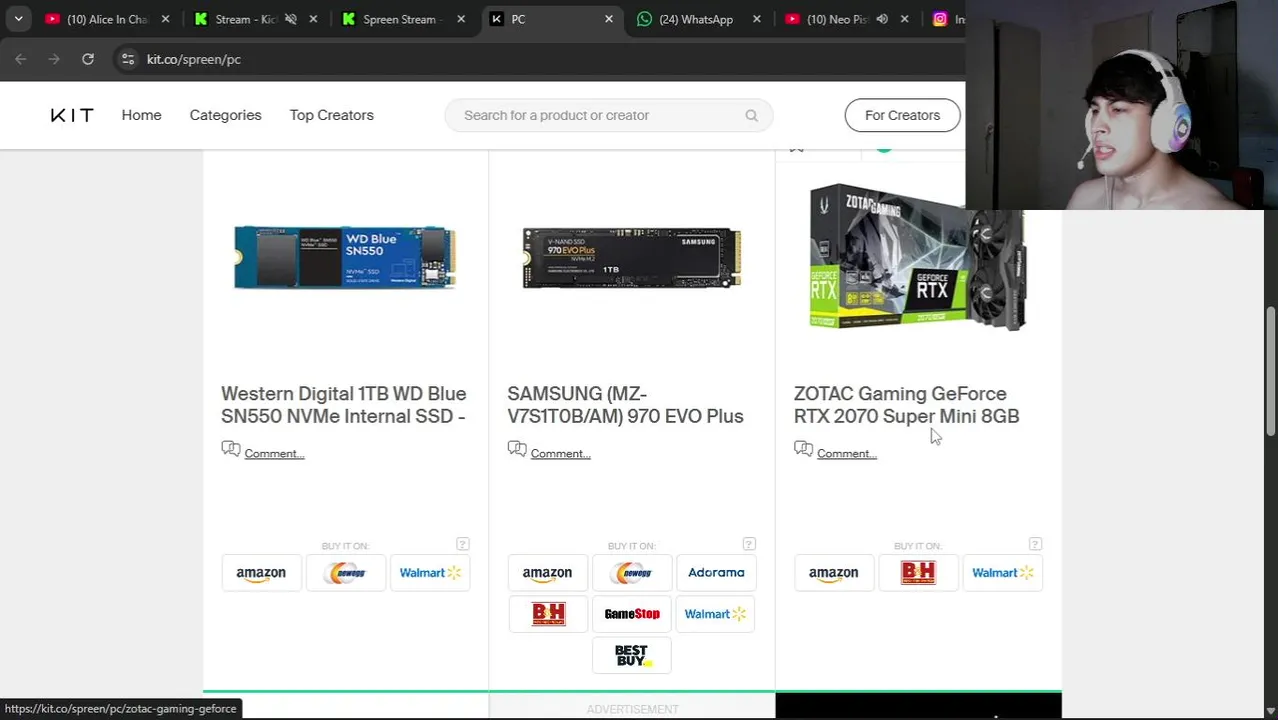Open ZOTAC Gaming GeForce RTX 2070 title
Image resolution: width=1278 pixels, height=720 pixels.
click(906, 405)
